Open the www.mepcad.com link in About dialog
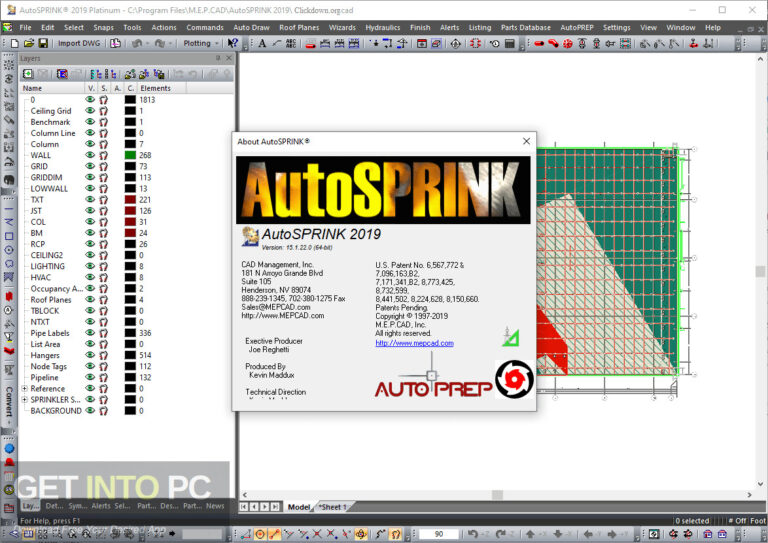The height and width of the screenshot is (543, 768). tap(414, 343)
